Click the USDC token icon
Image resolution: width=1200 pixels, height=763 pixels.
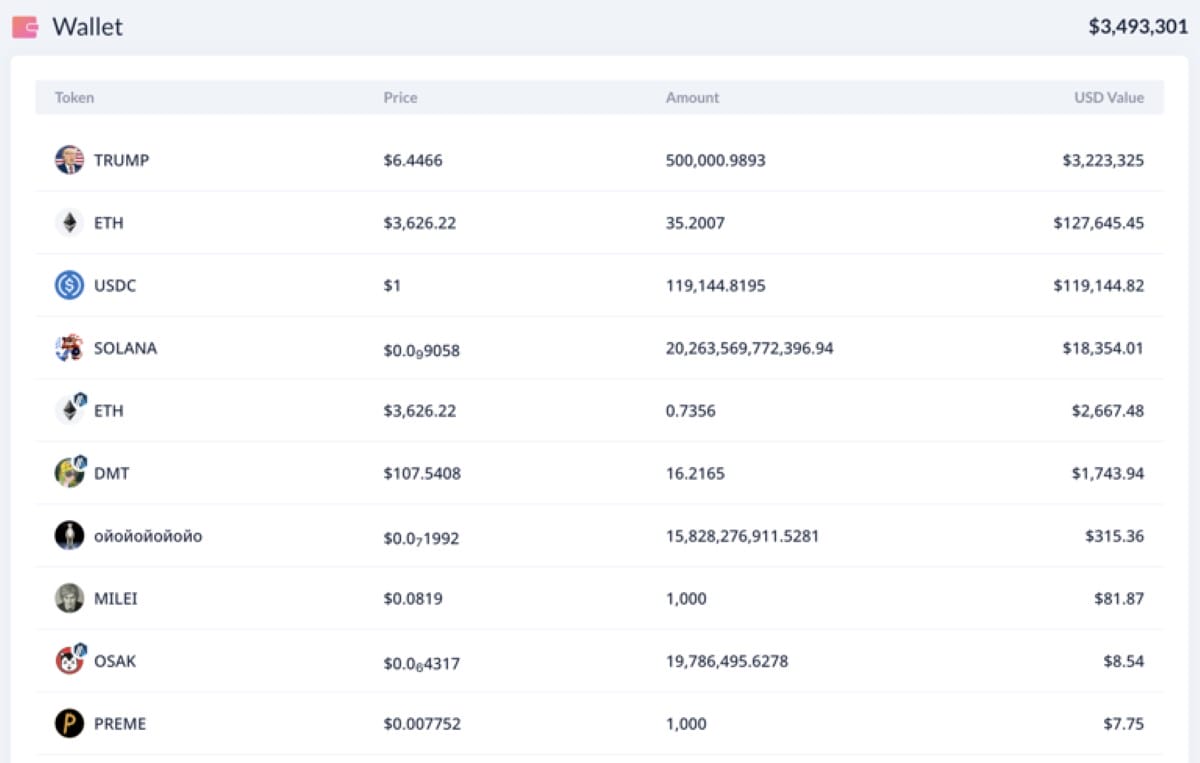(69, 286)
